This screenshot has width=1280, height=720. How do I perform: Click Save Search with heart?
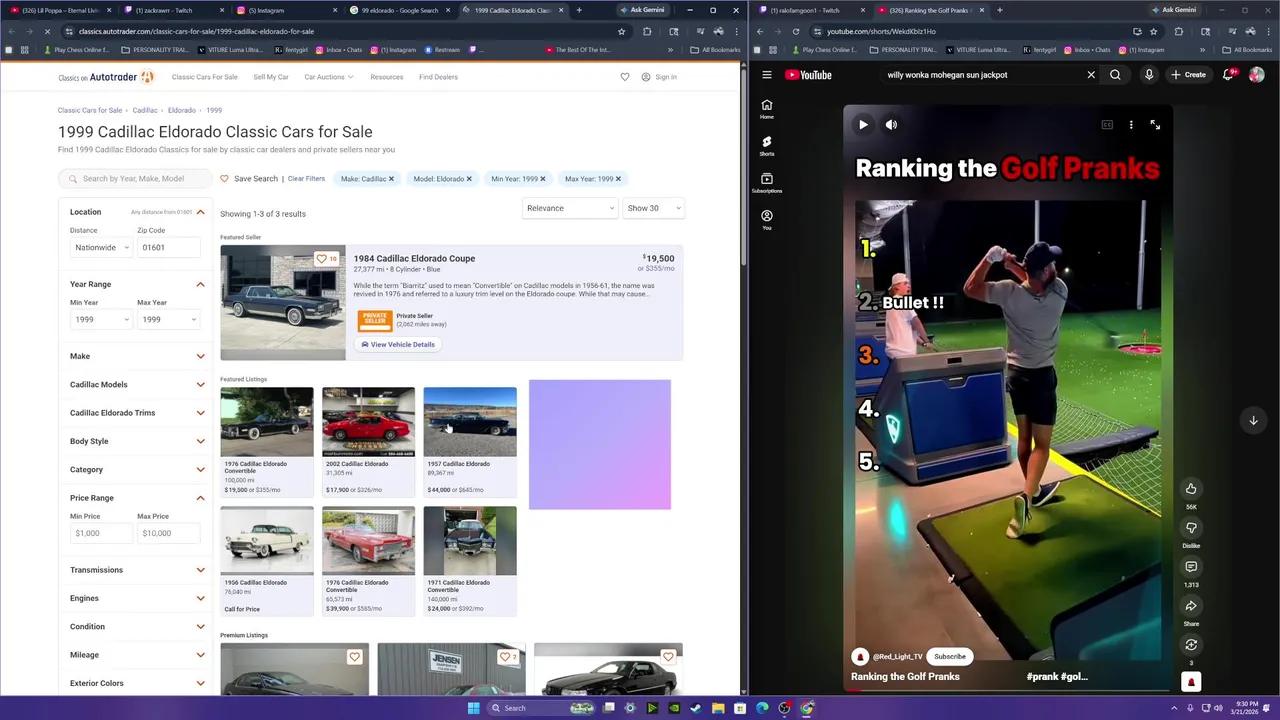pos(249,179)
